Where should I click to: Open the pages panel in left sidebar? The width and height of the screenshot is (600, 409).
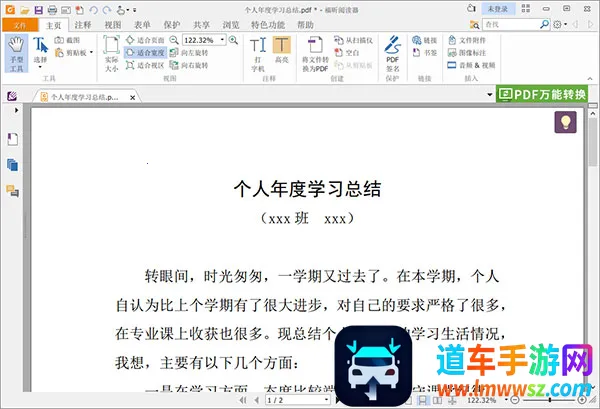click(x=13, y=163)
